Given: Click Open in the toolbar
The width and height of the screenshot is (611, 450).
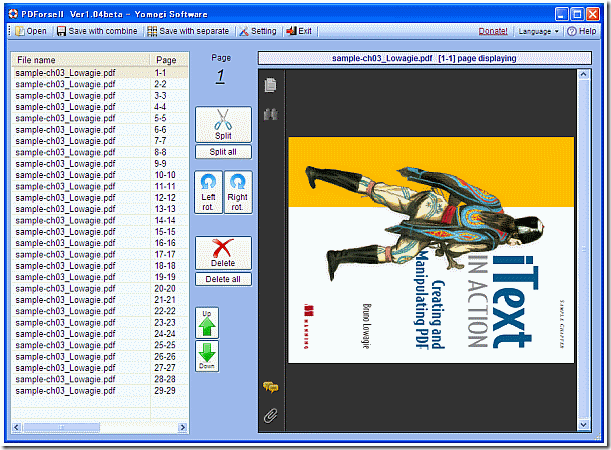Looking at the screenshot, I should 30,31.
